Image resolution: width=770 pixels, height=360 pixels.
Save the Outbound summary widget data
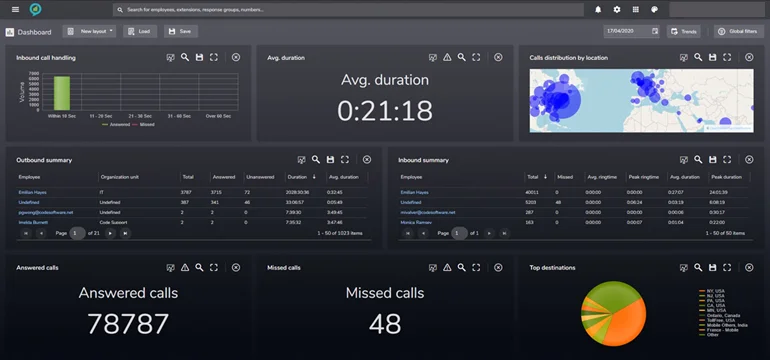[x=330, y=160]
